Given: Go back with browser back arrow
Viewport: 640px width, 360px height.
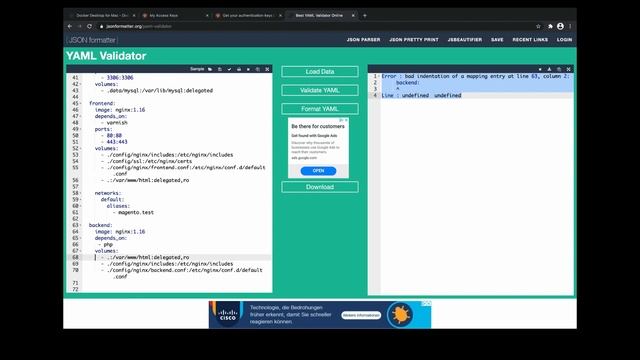Looking at the screenshot, I should (70, 26).
